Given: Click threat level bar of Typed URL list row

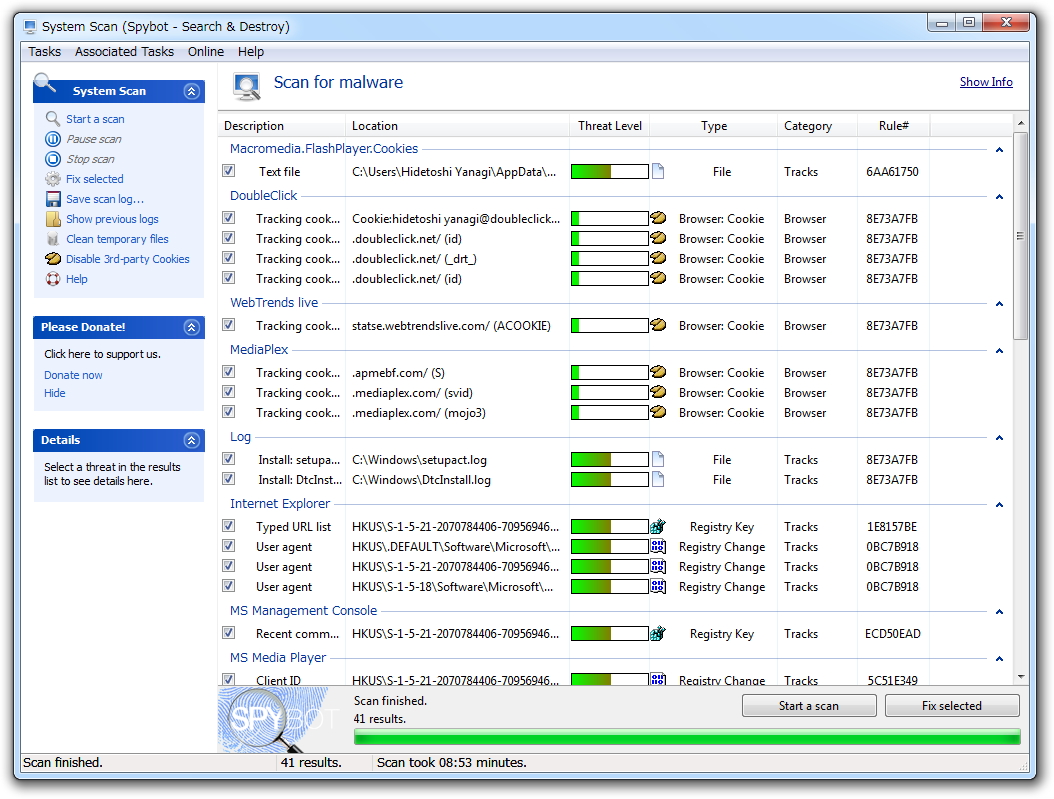Looking at the screenshot, I should coord(610,526).
